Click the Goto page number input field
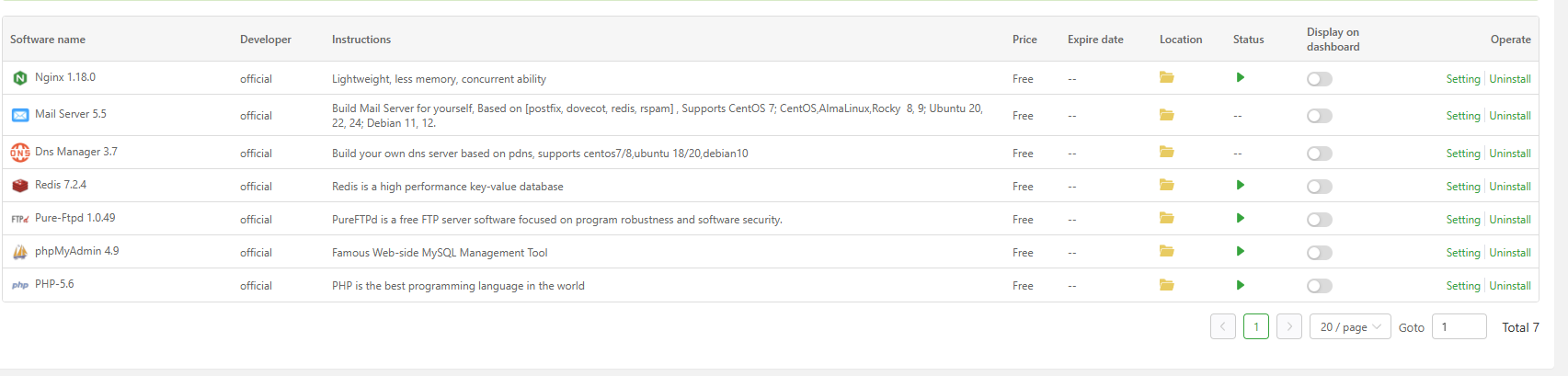Screen dimensions: 1568x376 click(x=1459, y=327)
